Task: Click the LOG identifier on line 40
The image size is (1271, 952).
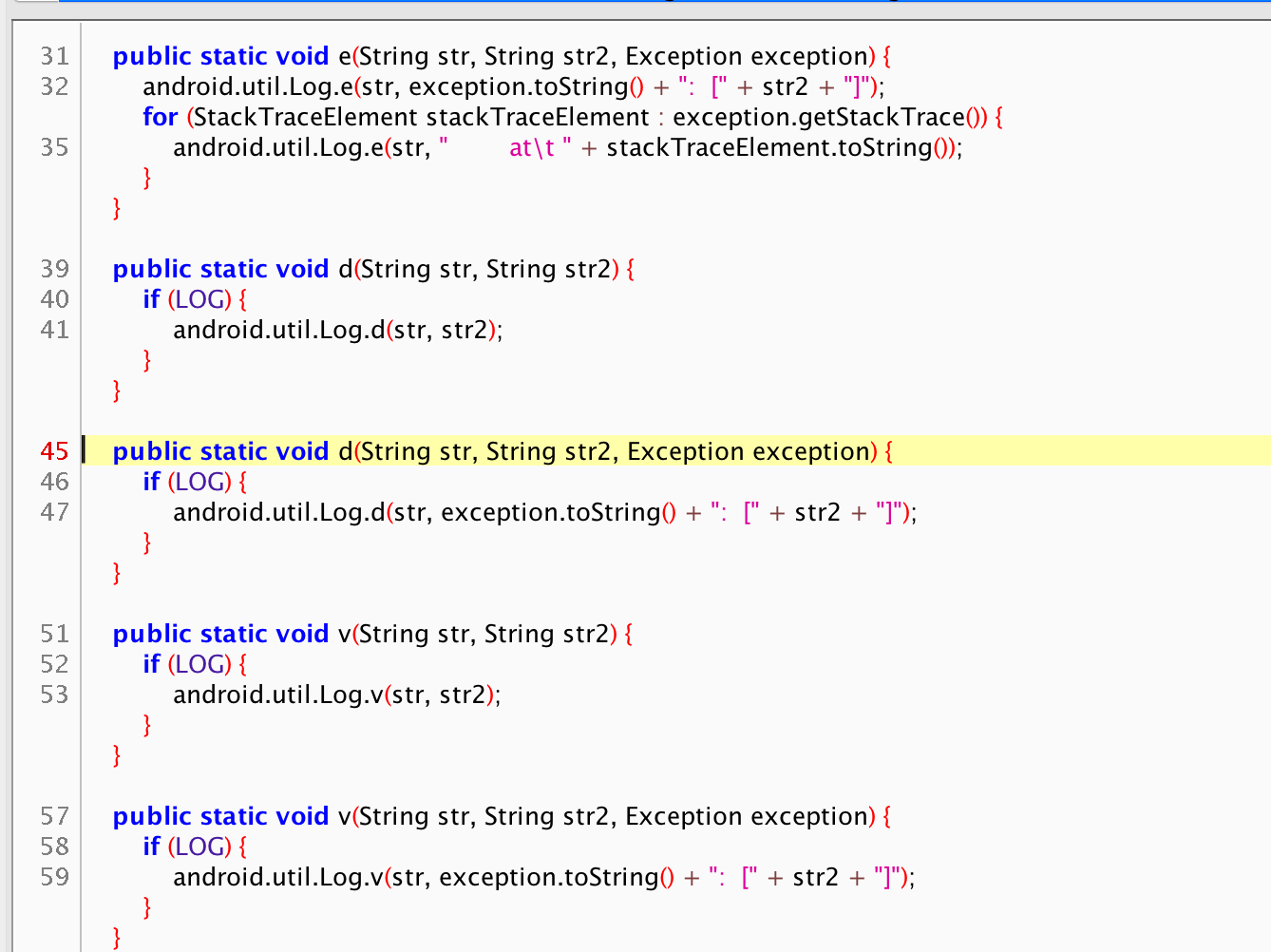Action: pyautogui.click(x=199, y=299)
